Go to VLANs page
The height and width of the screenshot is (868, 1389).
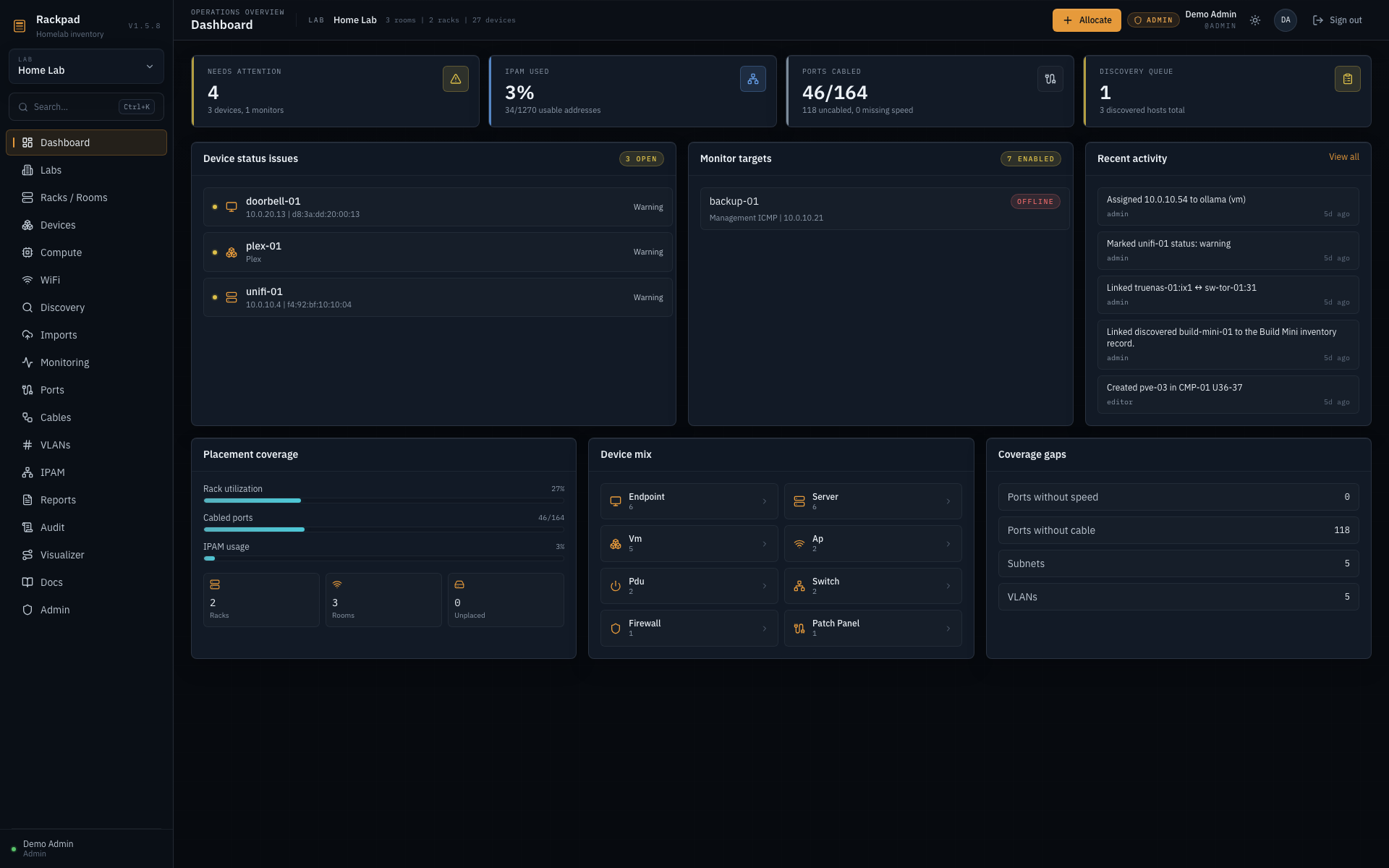(86, 445)
